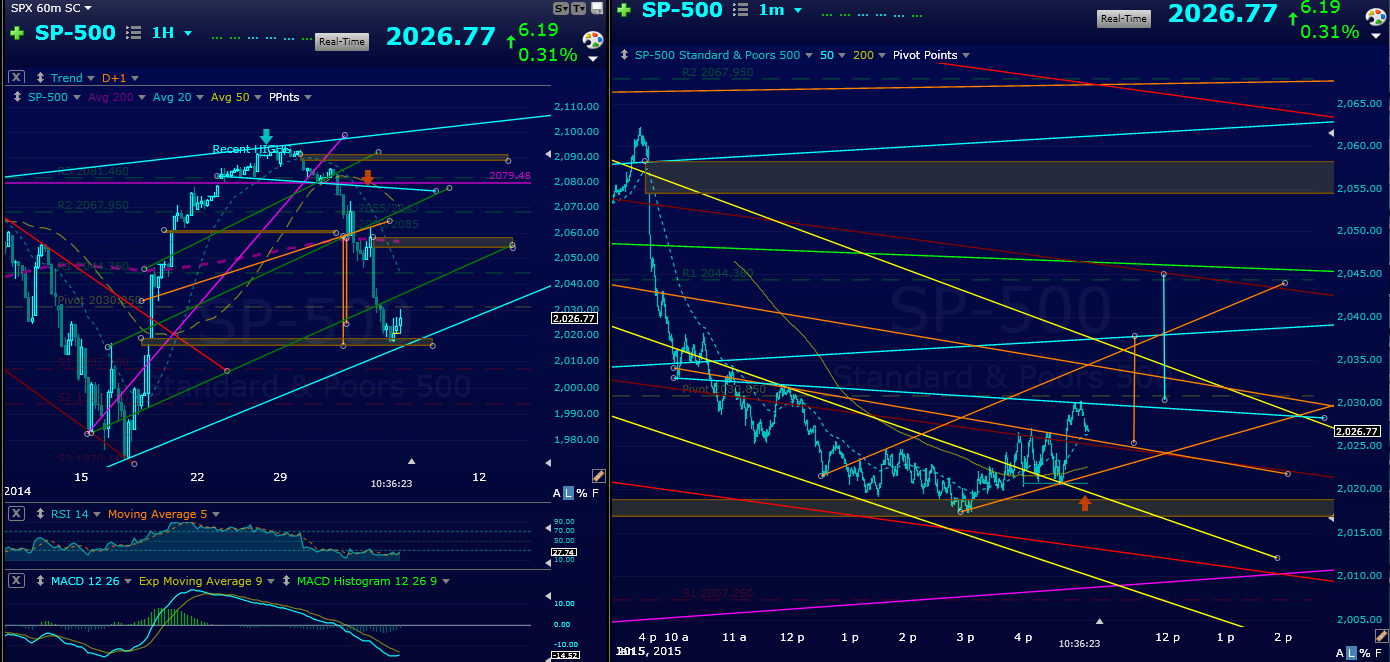Open symbol list icon on left chart
1390x662 pixels.
[134, 32]
